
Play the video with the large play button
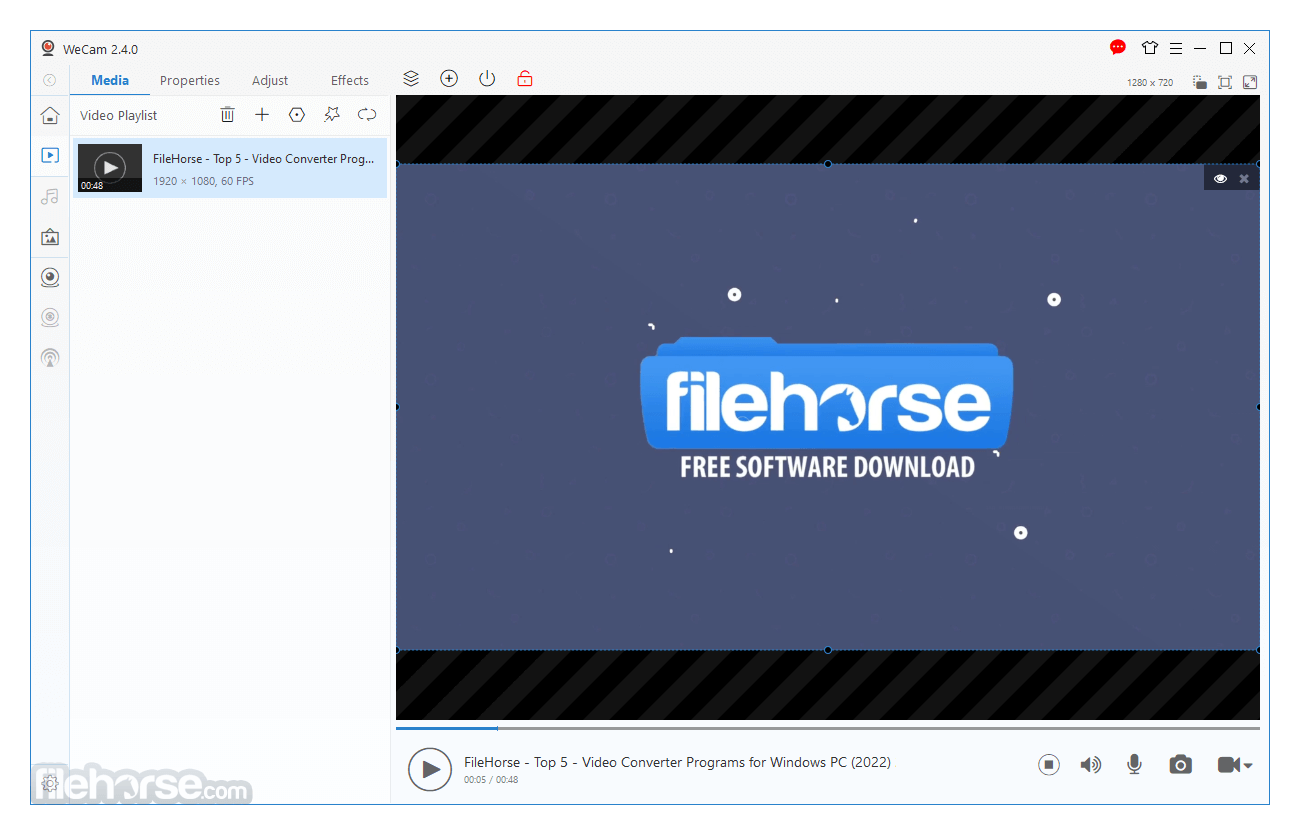(x=430, y=769)
